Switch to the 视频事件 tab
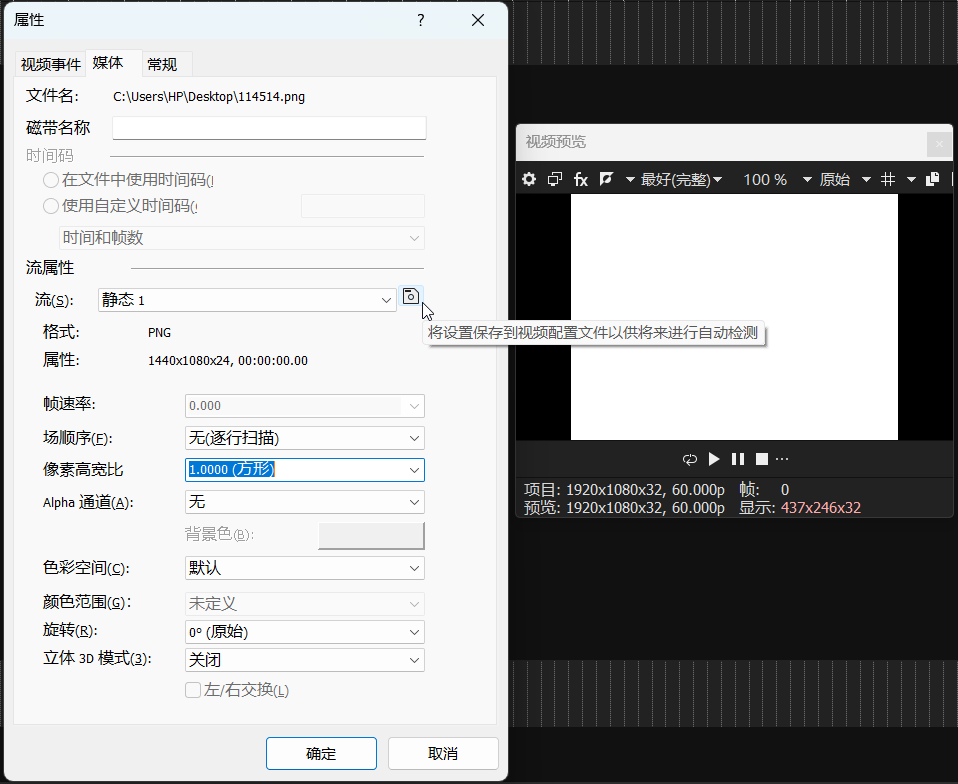Viewport: 958px width, 784px height. [x=51, y=64]
